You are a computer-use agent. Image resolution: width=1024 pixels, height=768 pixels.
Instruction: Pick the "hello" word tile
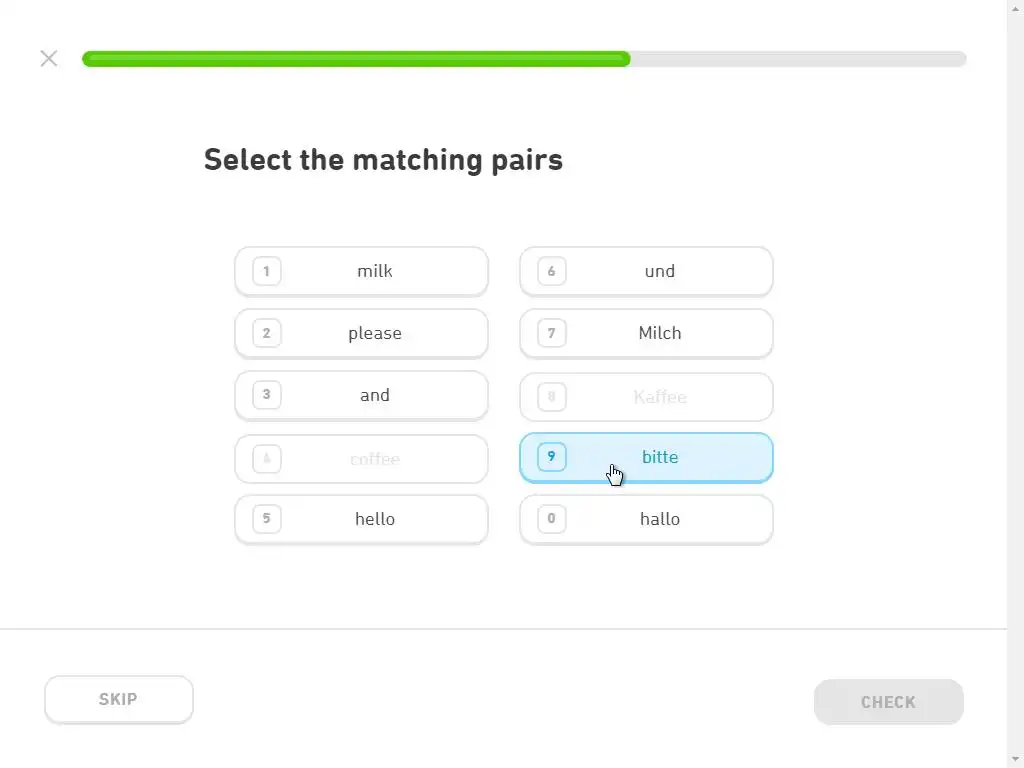click(x=375, y=519)
